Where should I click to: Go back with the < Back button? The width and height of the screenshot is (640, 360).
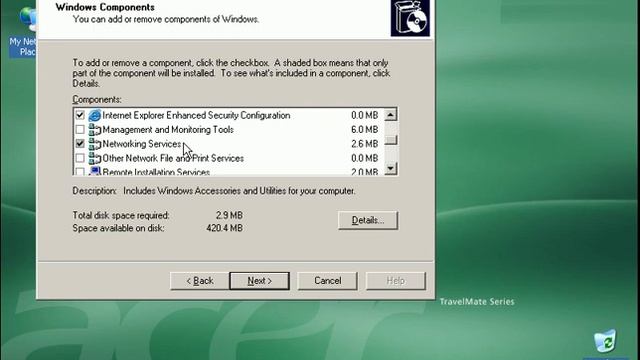(x=200, y=281)
